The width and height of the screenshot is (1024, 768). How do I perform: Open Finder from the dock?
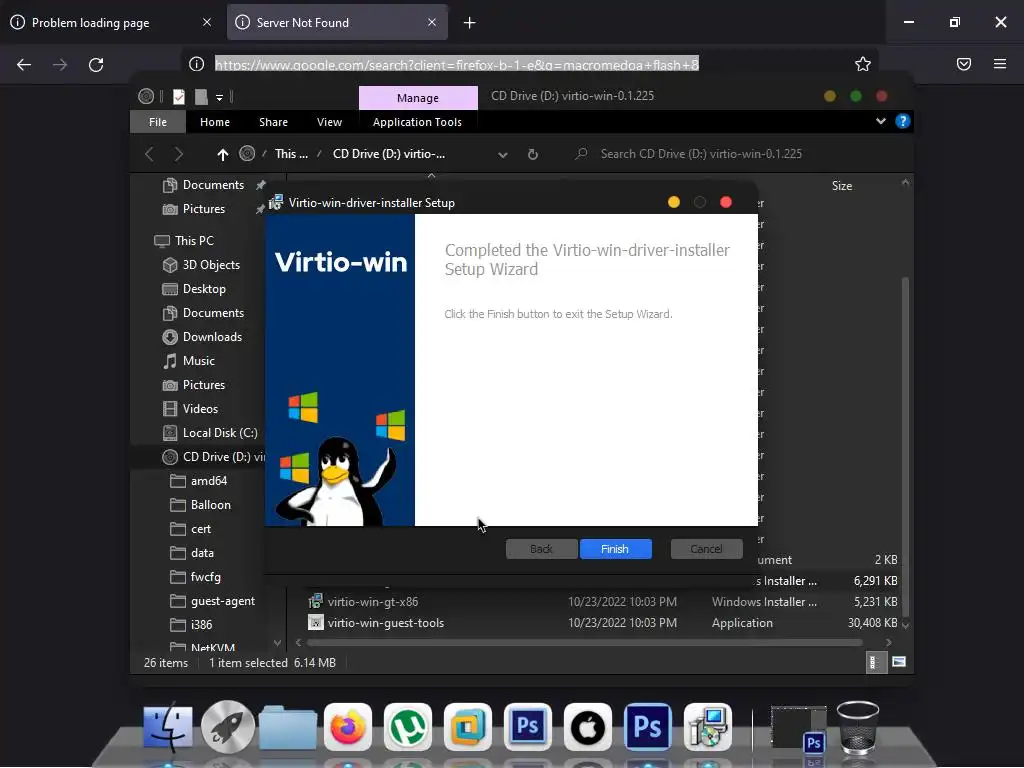pyautogui.click(x=168, y=727)
